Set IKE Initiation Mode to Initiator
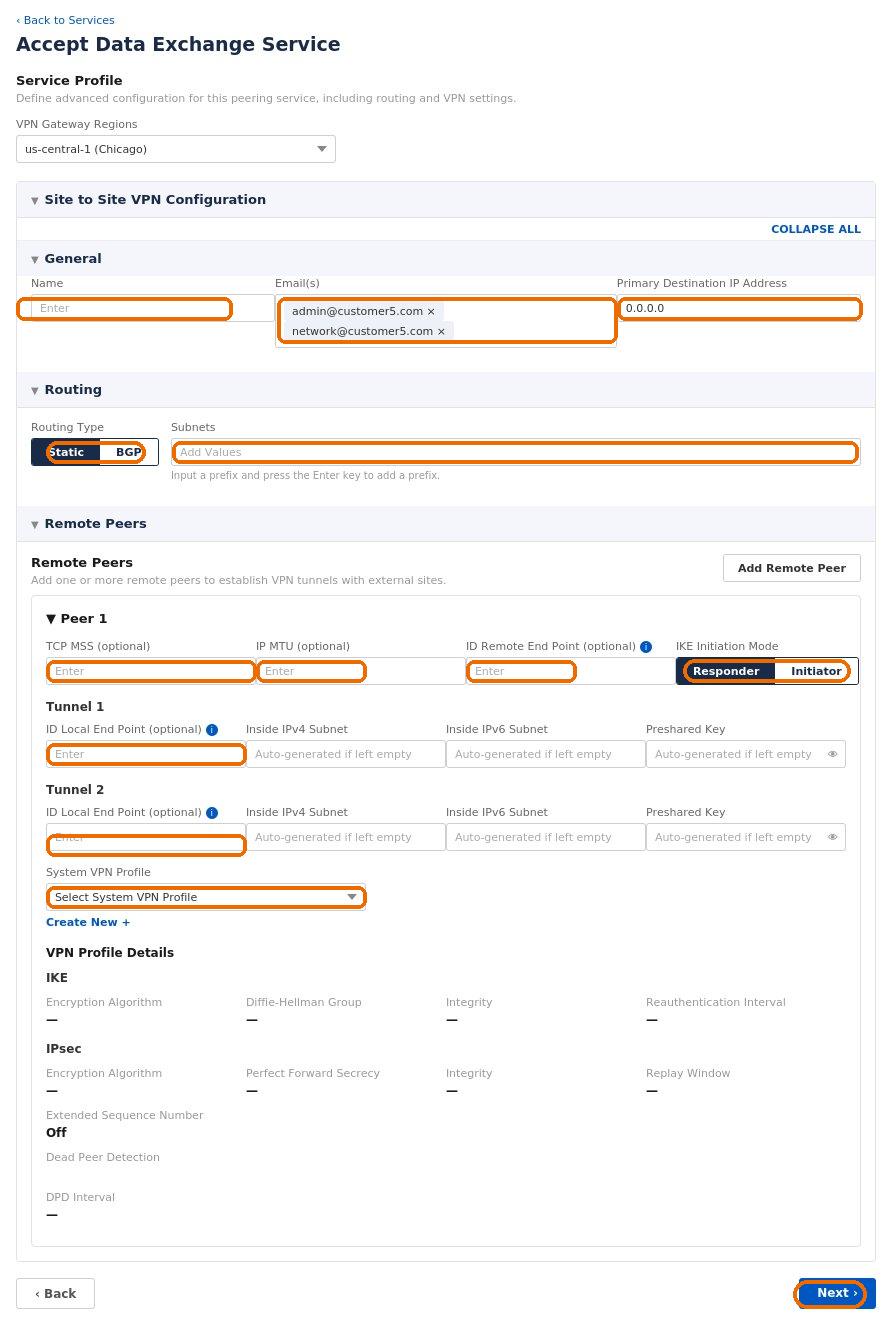The image size is (892, 1325). (816, 671)
